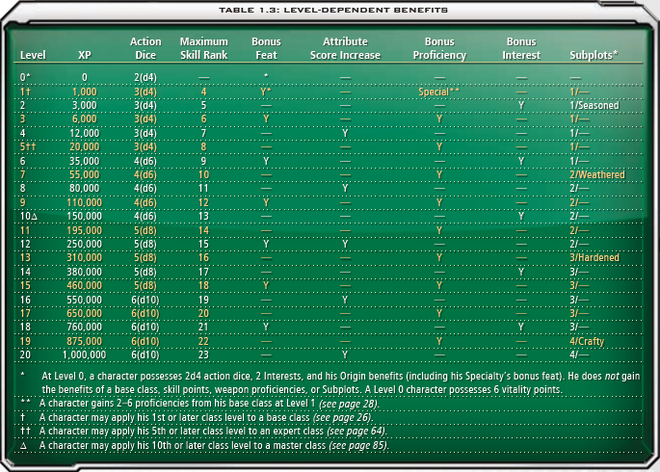Click the '4/Crafty' subplot entry
The width and height of the screenshot is (660, 472).
(586, 341)
